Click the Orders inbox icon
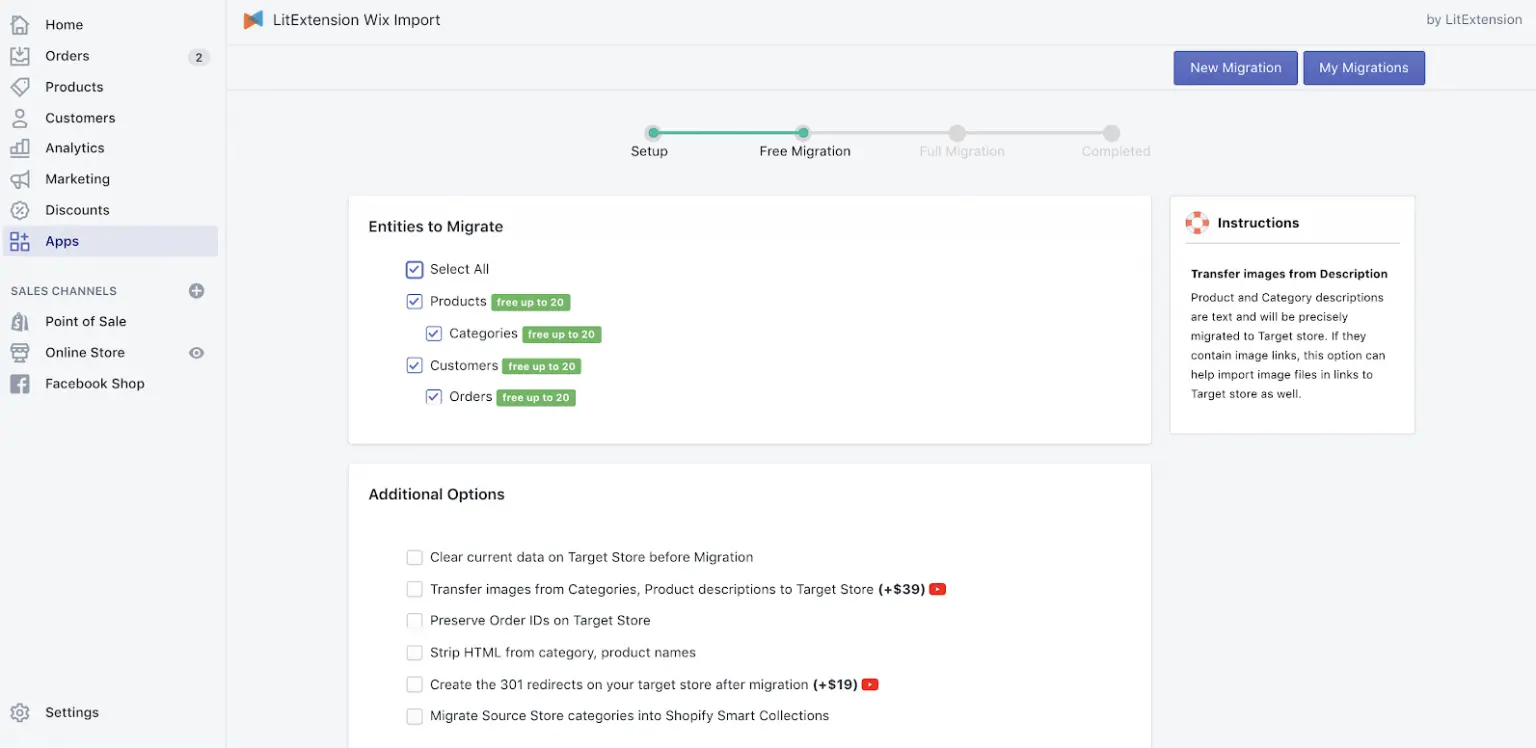 (x=20, y=56)
